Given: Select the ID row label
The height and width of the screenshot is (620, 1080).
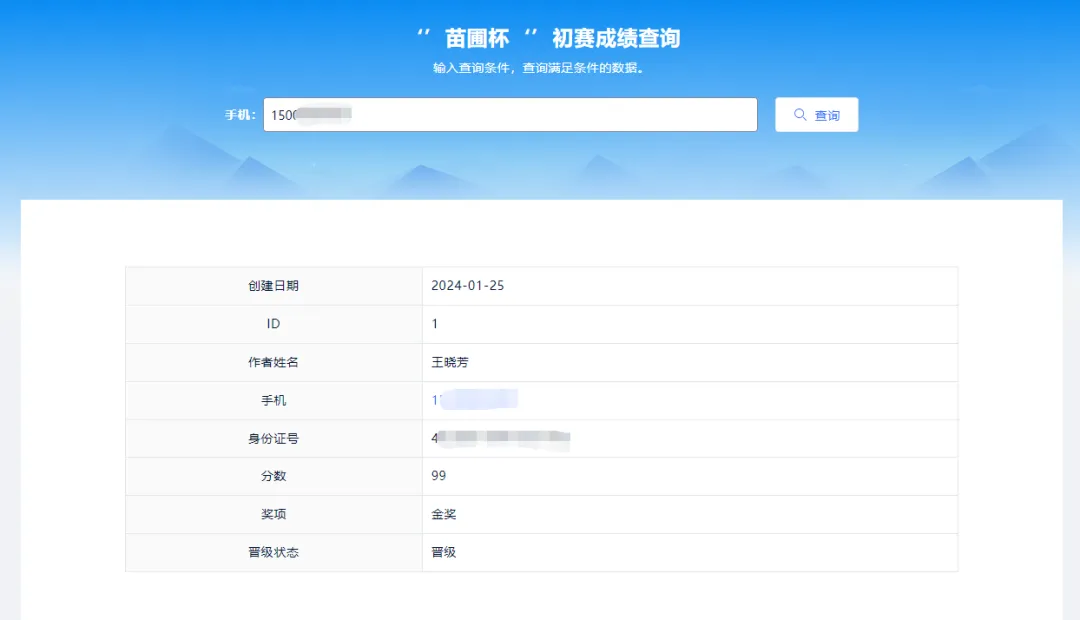Looking at the screenshot, I should [x=273, y=324].
